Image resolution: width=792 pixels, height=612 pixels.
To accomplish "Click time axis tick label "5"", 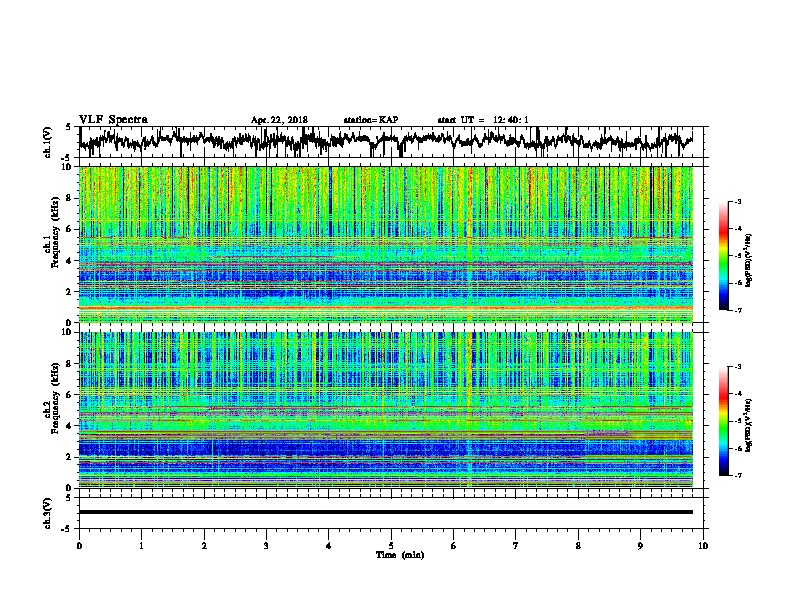I will 391,545.
